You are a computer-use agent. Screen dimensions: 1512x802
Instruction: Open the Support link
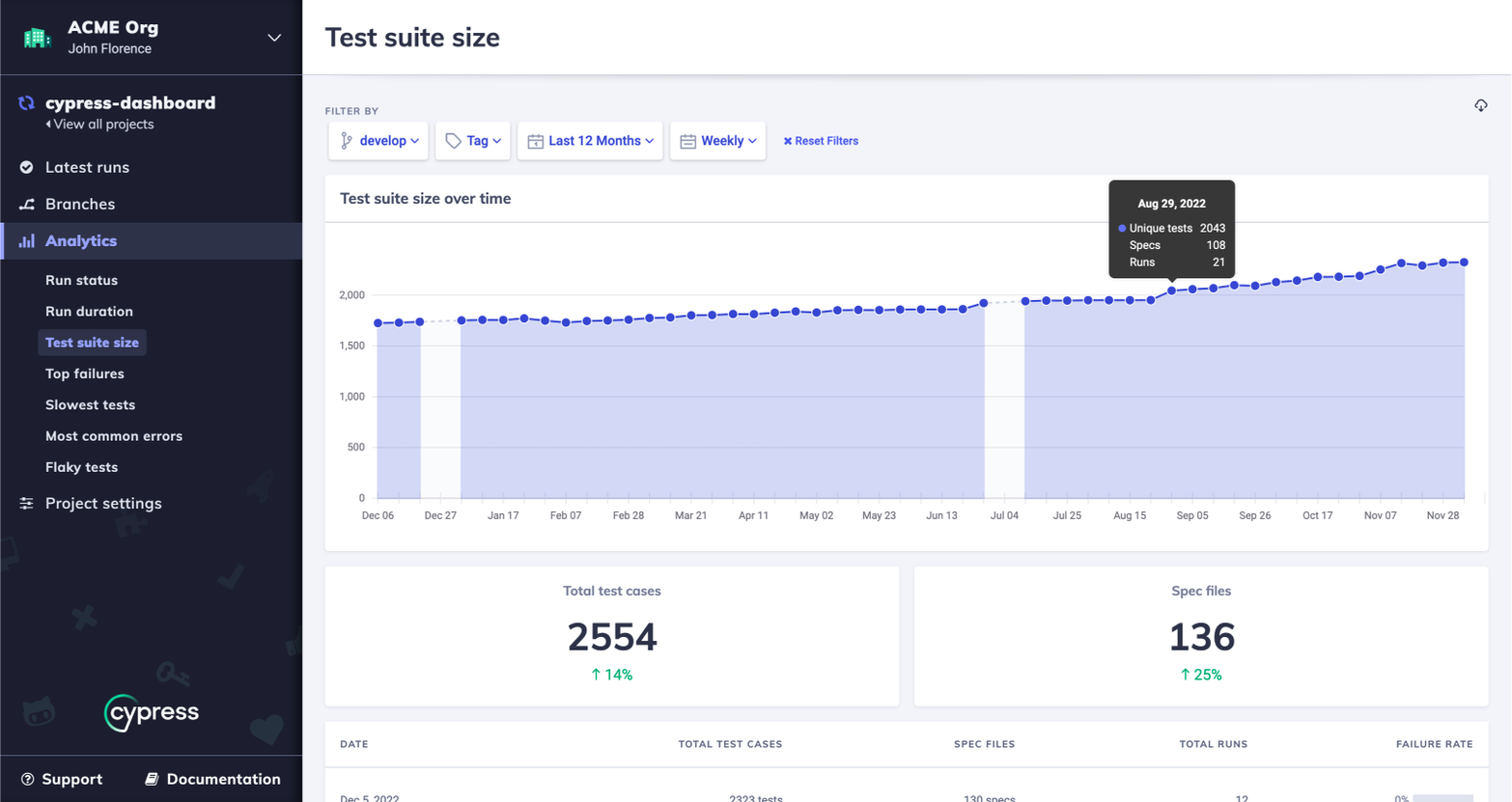pos(71,780)
